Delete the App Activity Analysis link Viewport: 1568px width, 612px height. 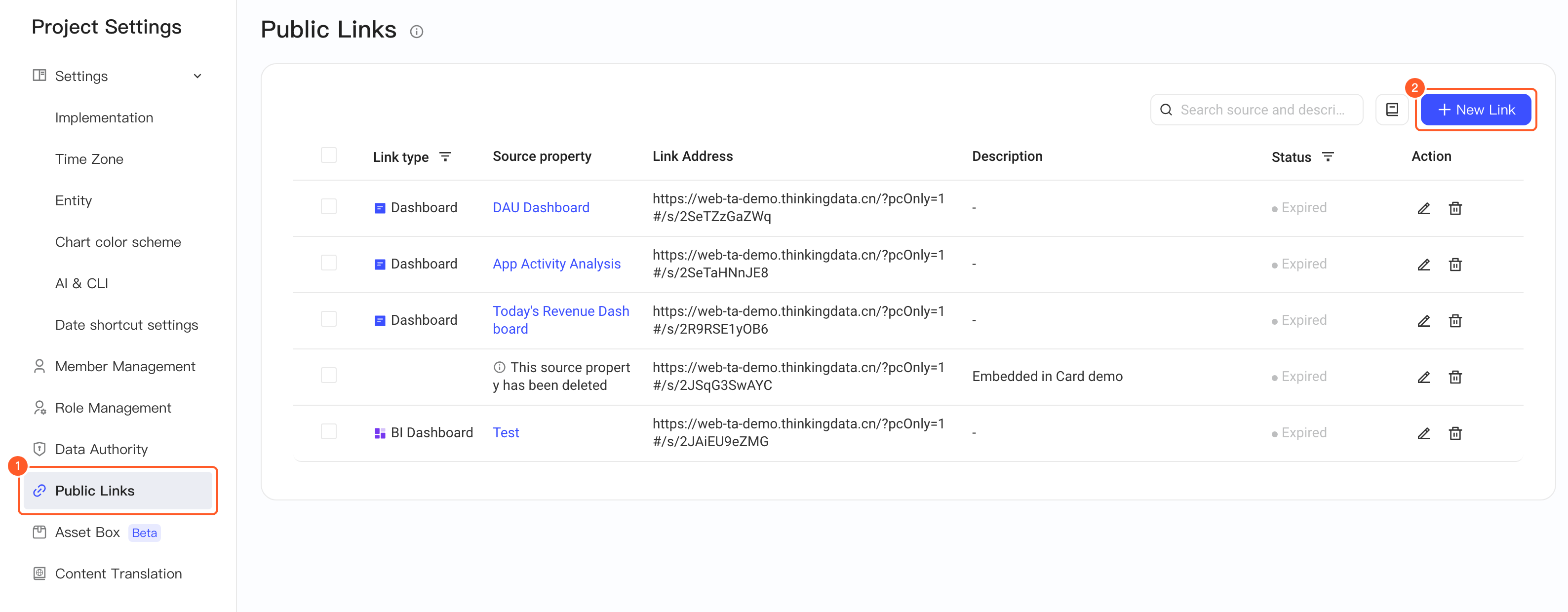(x=1455, y=264)
